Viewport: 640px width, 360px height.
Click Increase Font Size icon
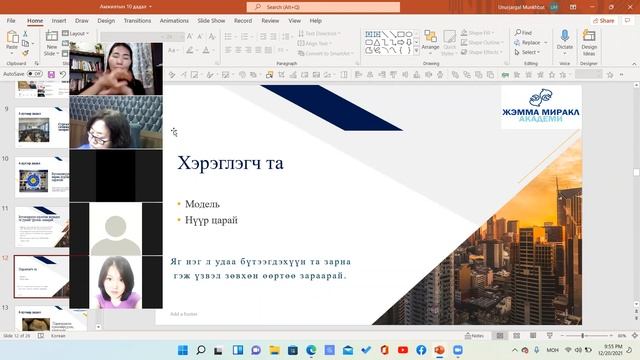(x=190, y=37)
